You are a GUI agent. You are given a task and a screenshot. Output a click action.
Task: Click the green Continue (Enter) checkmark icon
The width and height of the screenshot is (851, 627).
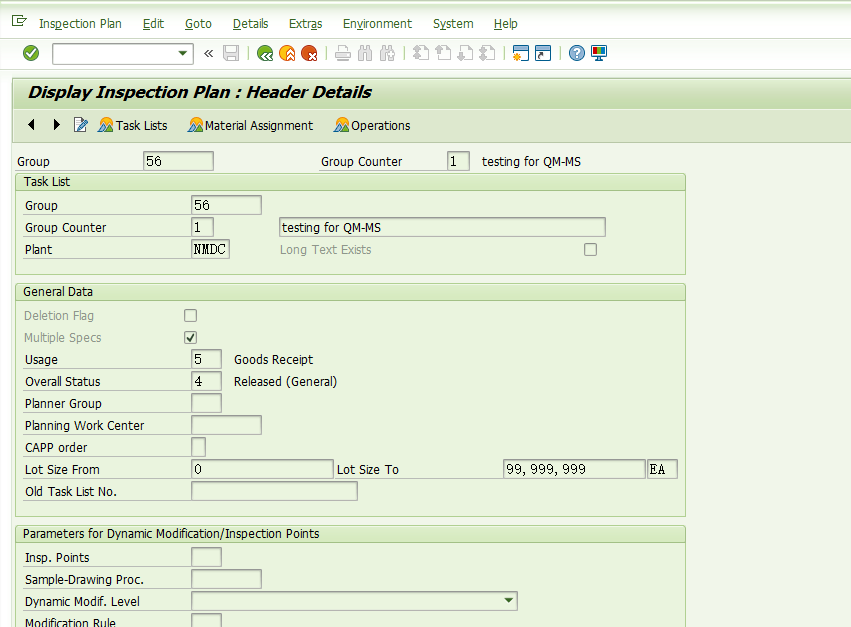[x=30, y=53]
